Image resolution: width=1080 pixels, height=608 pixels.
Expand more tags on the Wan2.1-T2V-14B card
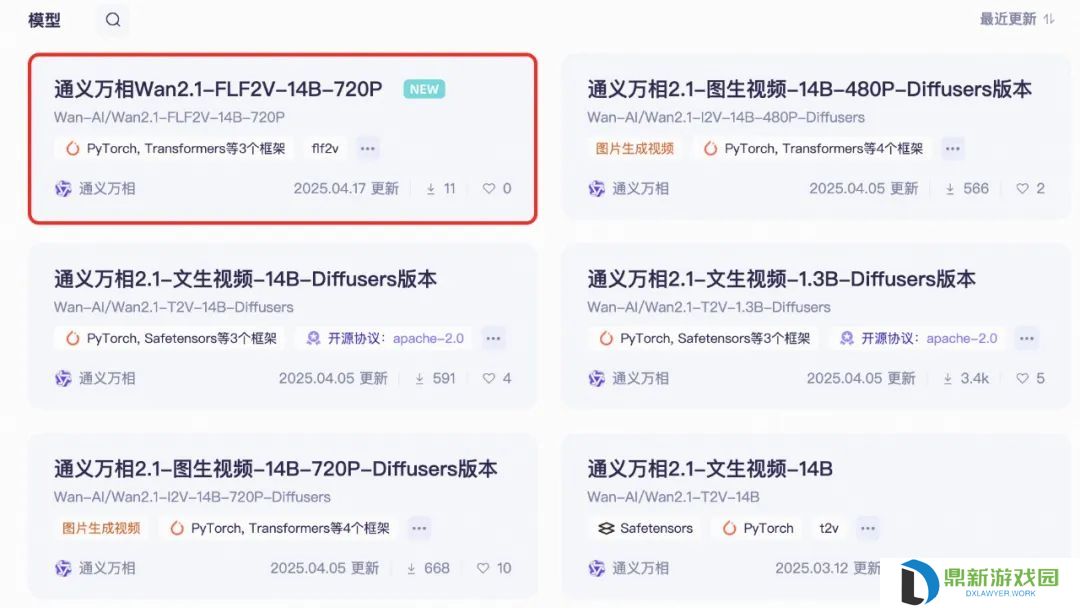(x=868, y=528)
